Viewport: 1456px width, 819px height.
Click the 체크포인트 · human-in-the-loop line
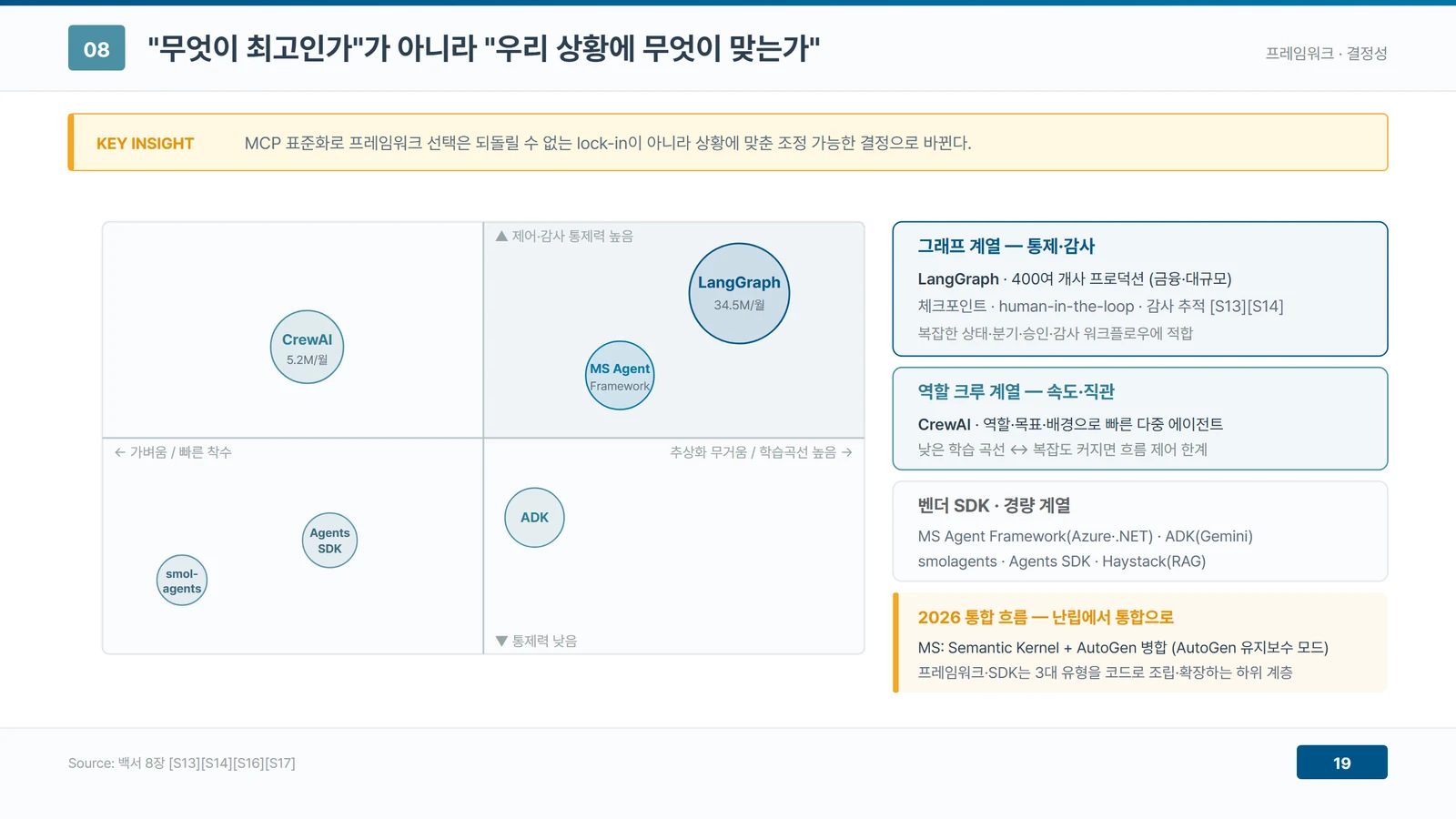(1100, 306)
